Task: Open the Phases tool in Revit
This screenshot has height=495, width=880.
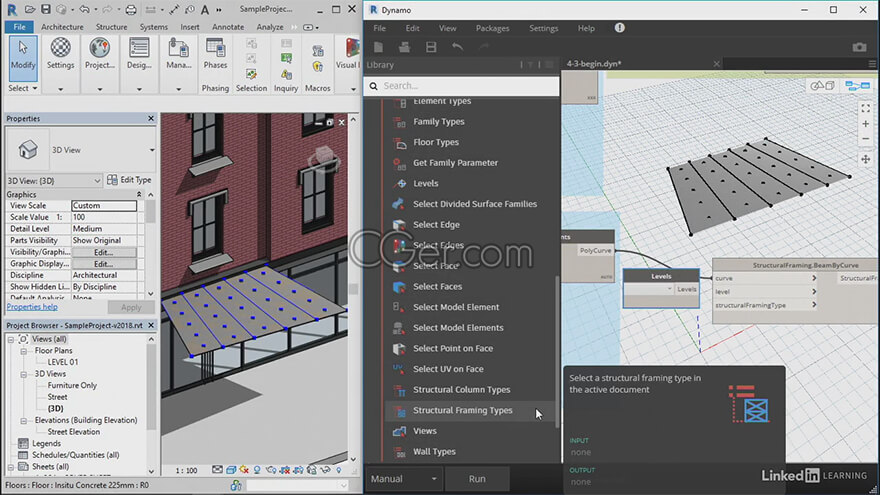Action: [x=216, y=54]
